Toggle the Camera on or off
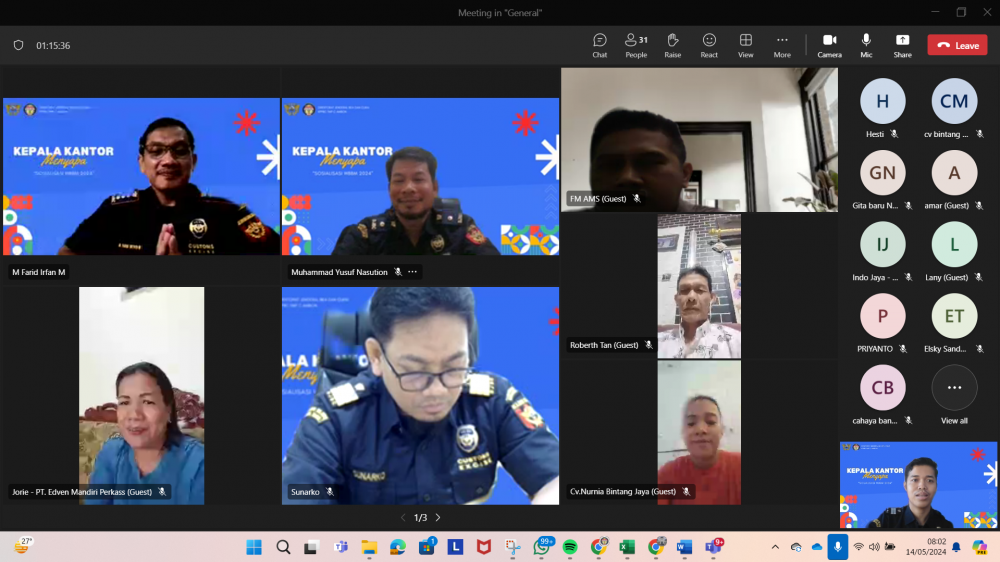This screenshot has height=562, width=1000. 829,45
